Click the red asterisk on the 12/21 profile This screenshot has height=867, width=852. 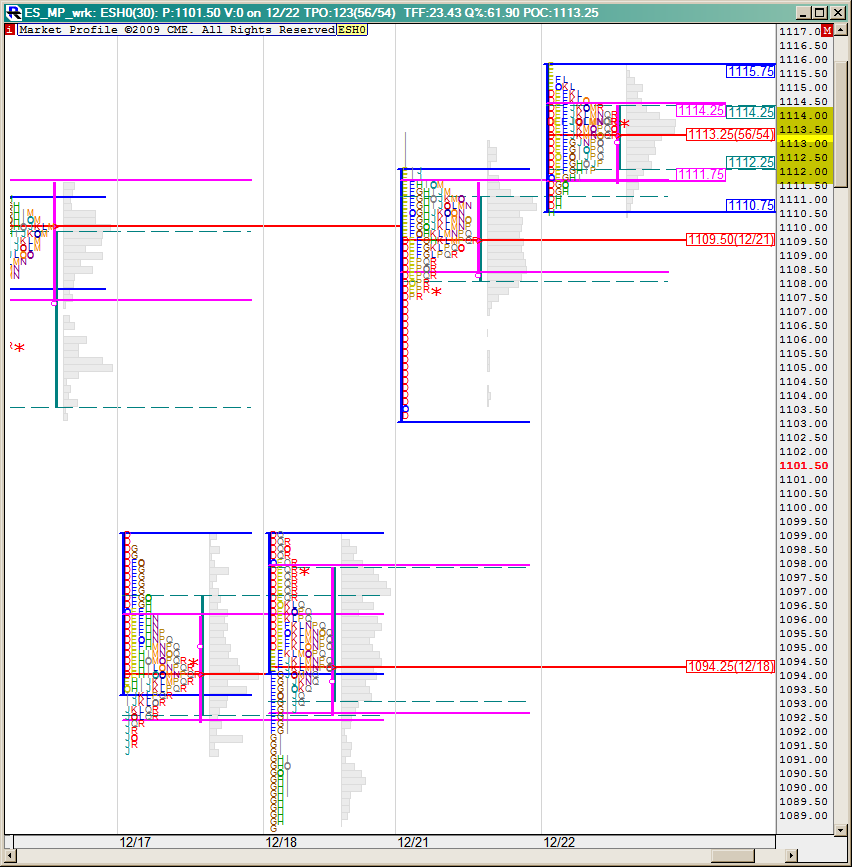pyautogui.click(x=436, y=292)
